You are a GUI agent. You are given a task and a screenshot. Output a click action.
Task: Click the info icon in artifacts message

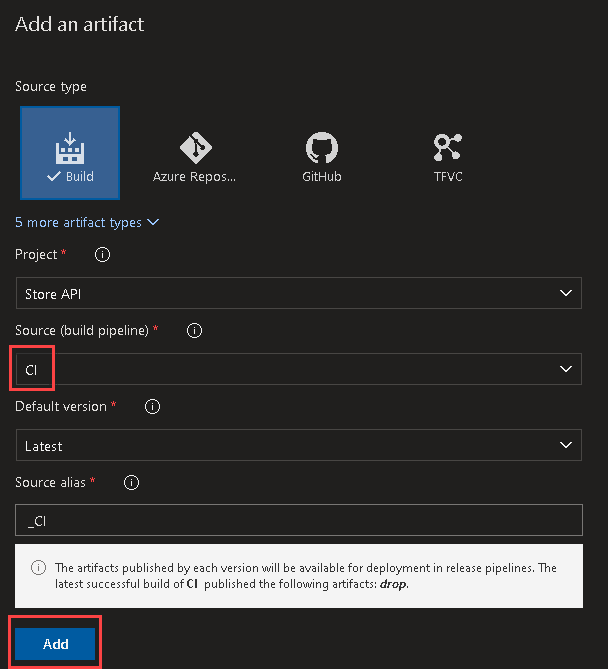[38, 568]
